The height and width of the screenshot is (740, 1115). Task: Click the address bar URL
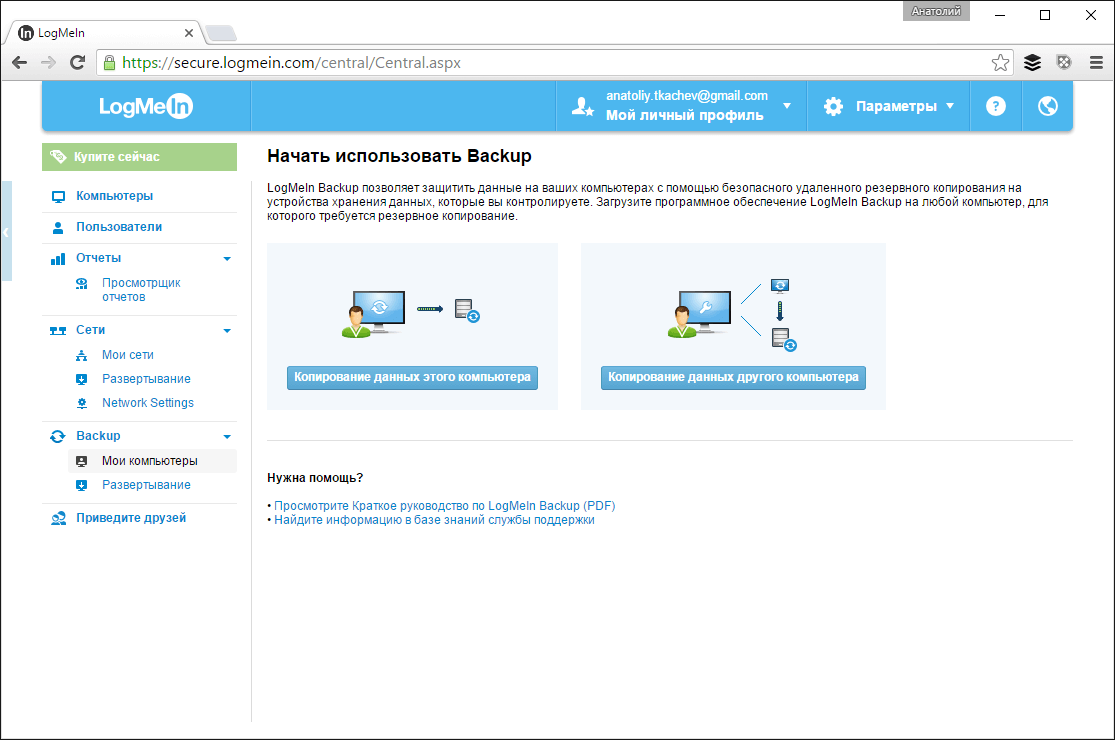point(292,63)
